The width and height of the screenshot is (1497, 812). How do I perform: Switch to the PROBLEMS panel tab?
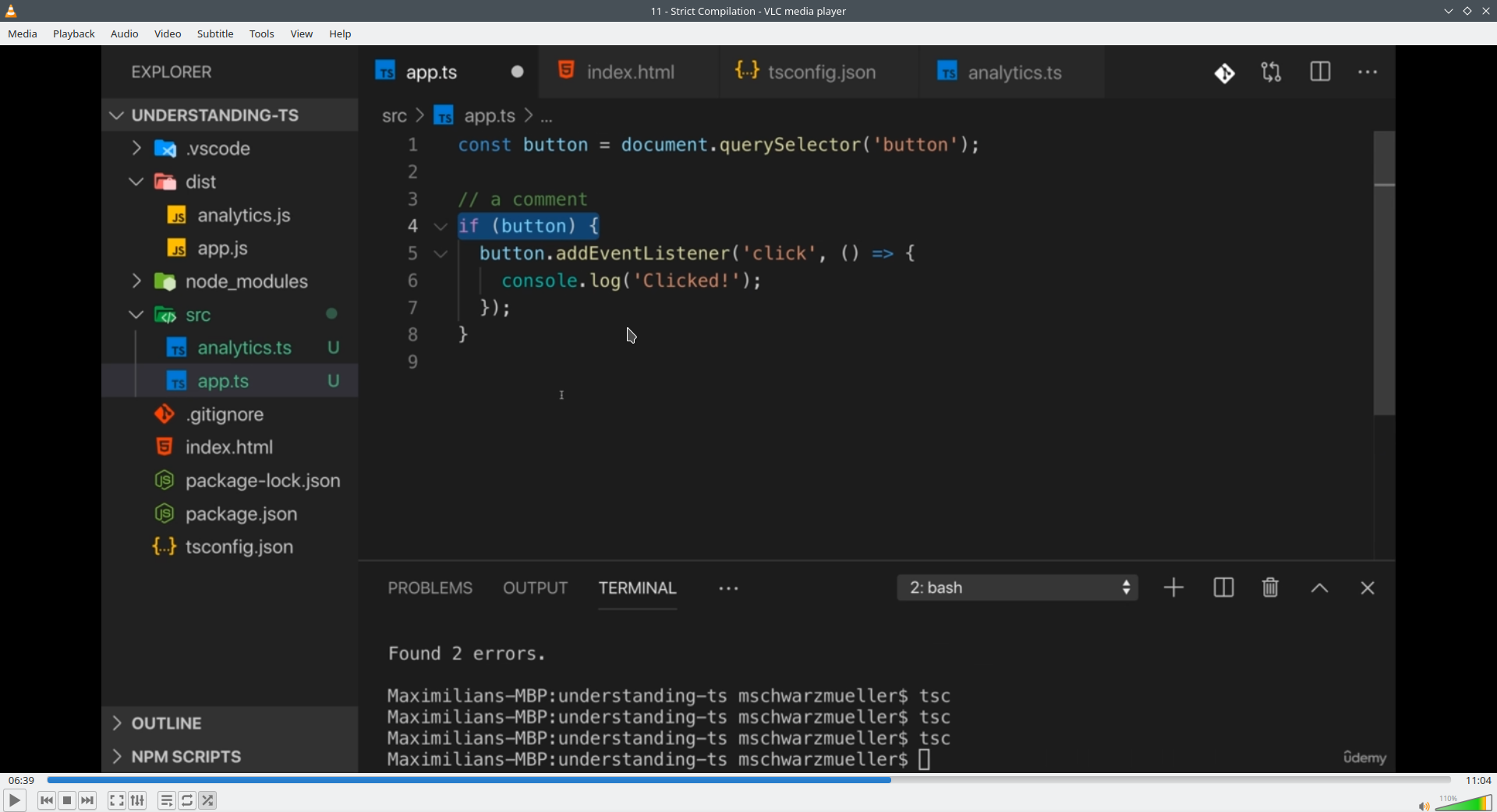430,588
